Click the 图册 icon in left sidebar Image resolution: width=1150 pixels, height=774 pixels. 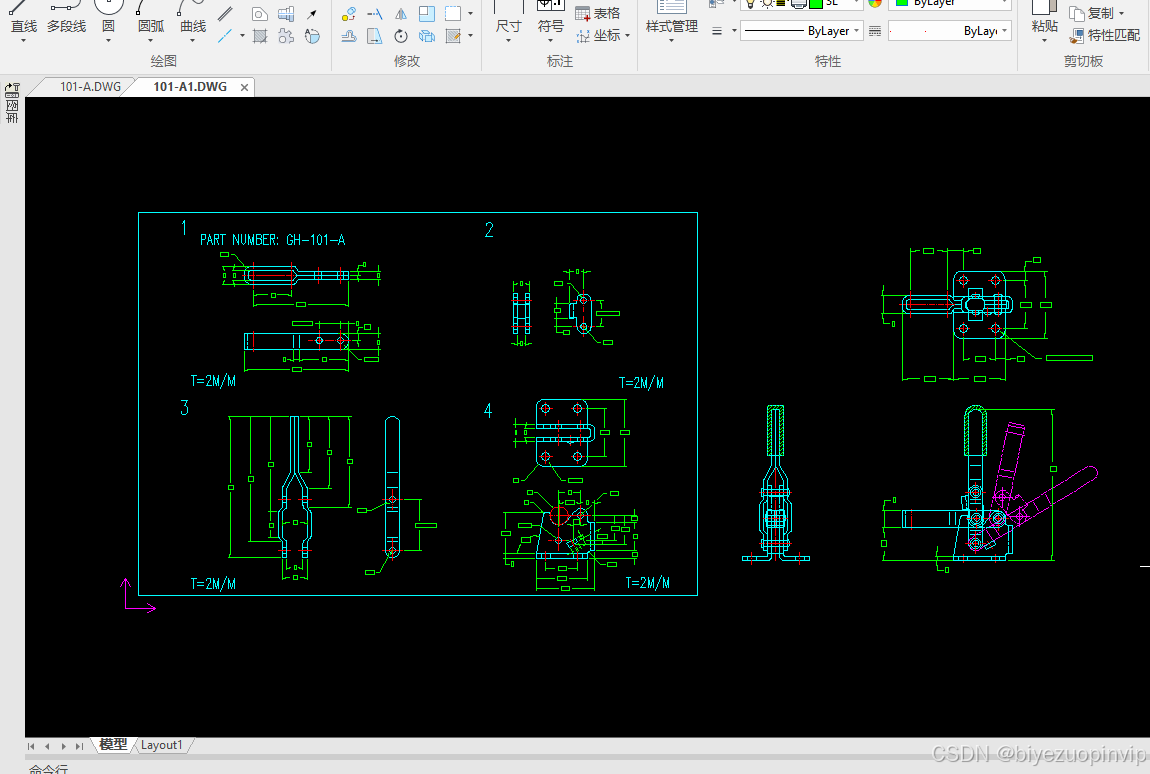12,112
